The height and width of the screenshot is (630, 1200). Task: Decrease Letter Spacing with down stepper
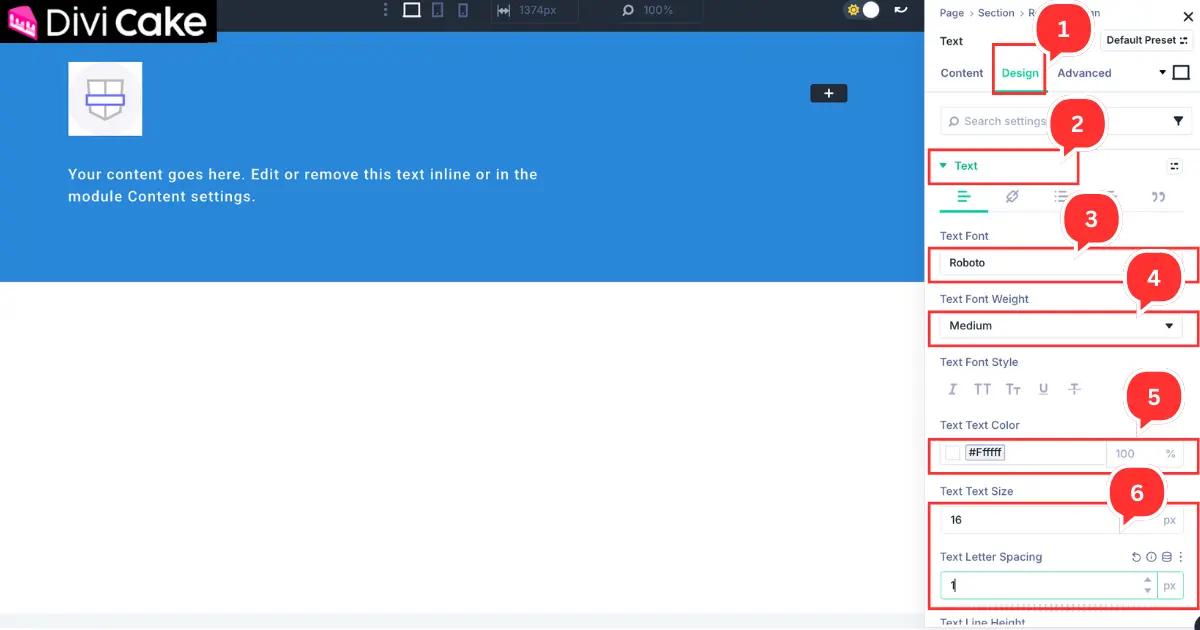(x=1147, y=591)
